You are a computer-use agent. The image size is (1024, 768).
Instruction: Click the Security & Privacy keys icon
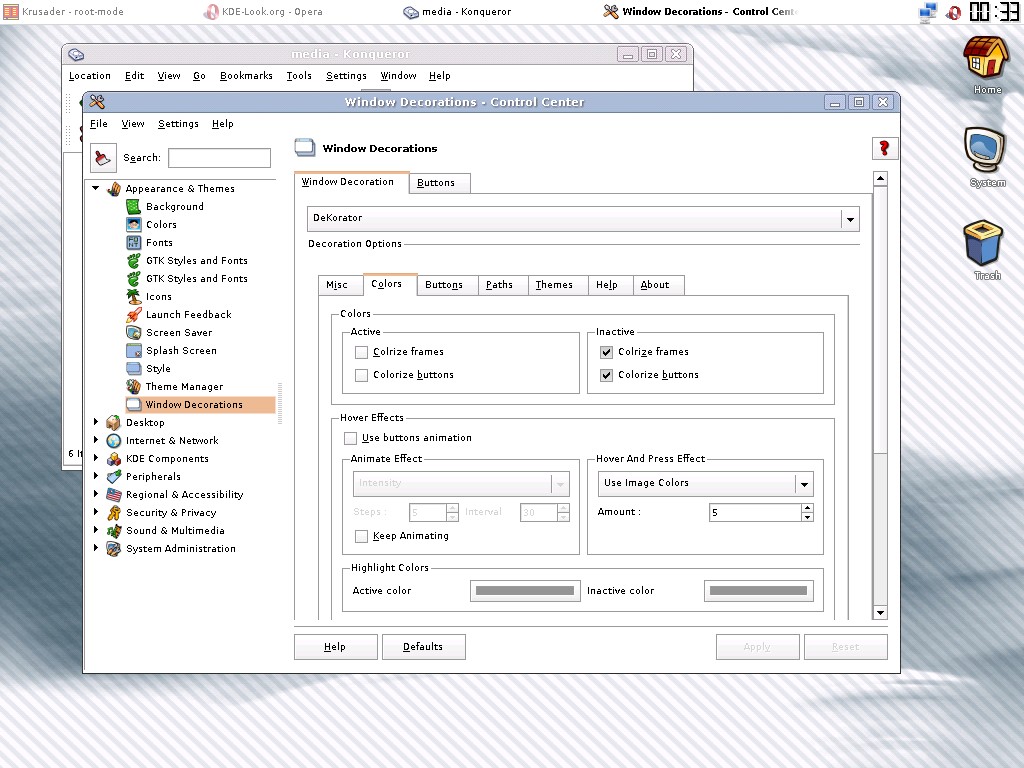114,513
